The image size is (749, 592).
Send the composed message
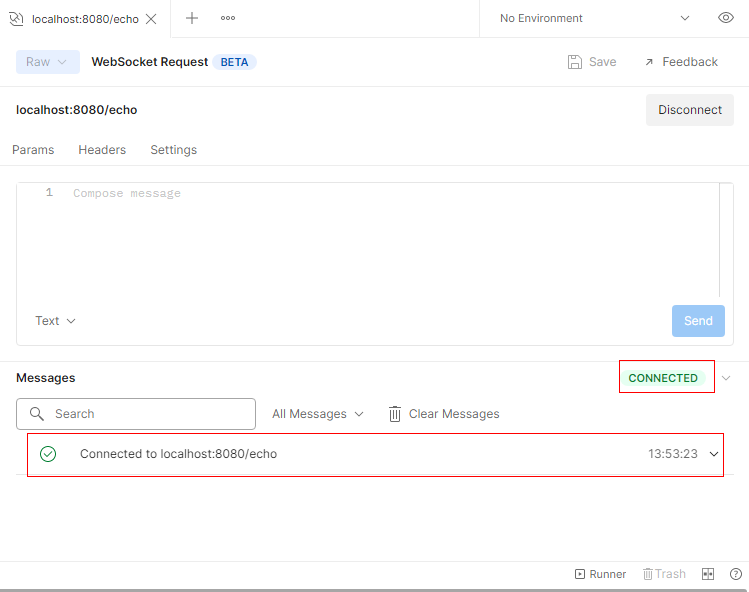tap(698, 321)
